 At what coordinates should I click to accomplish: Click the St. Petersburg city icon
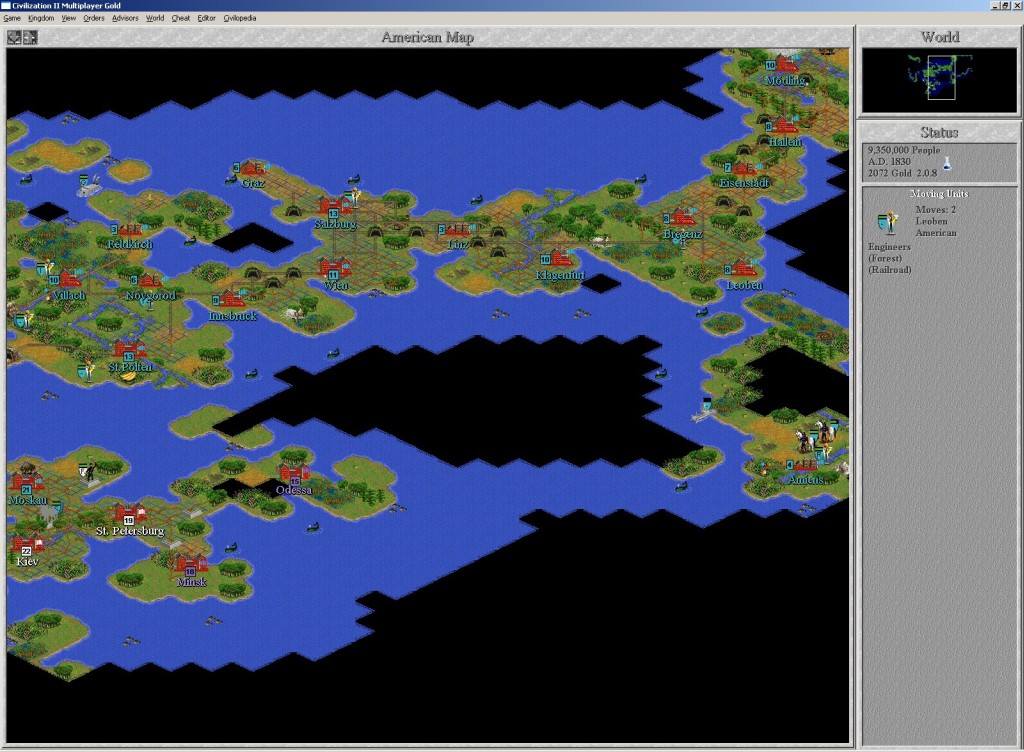pos(129,514)
